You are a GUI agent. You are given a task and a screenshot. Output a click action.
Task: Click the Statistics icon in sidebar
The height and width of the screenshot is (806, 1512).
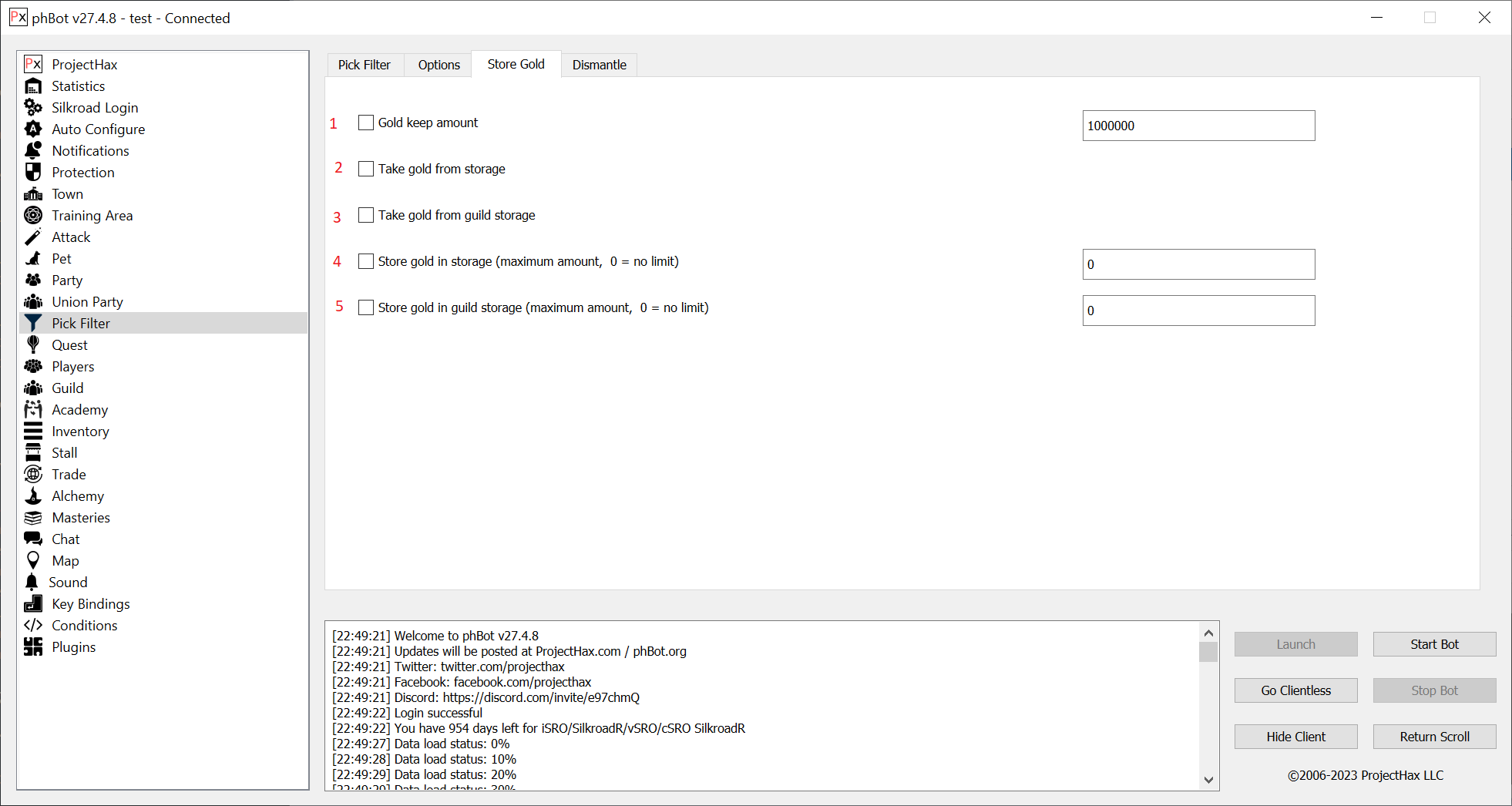tap(33, 86)
